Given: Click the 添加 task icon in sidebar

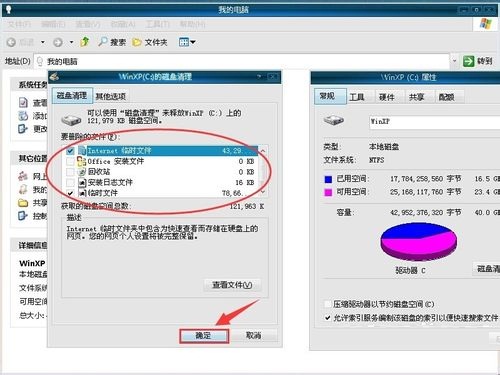Looking at the screenshot, I should click(23, 116).
